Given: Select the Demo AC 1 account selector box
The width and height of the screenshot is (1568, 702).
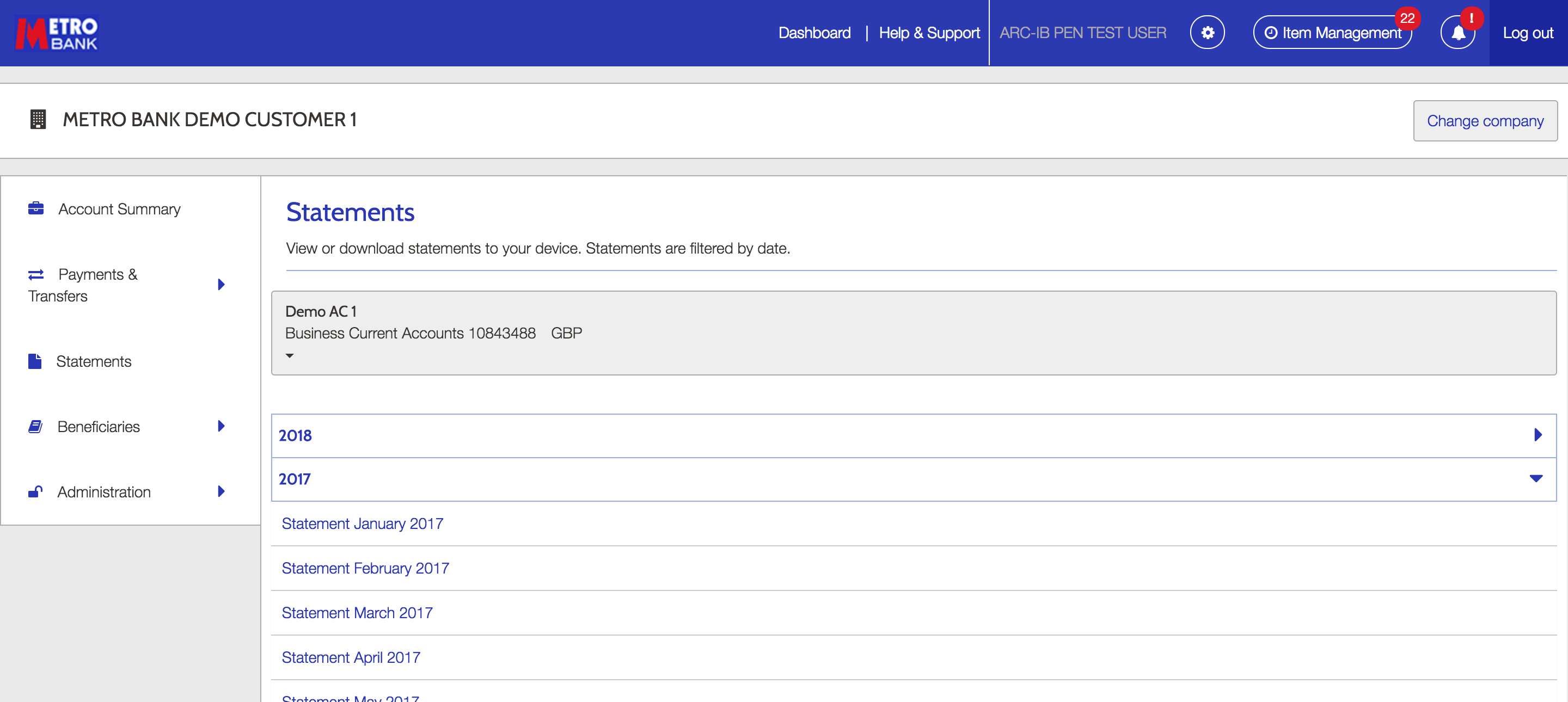Looking at the screenshot, I should pos(914,332).
